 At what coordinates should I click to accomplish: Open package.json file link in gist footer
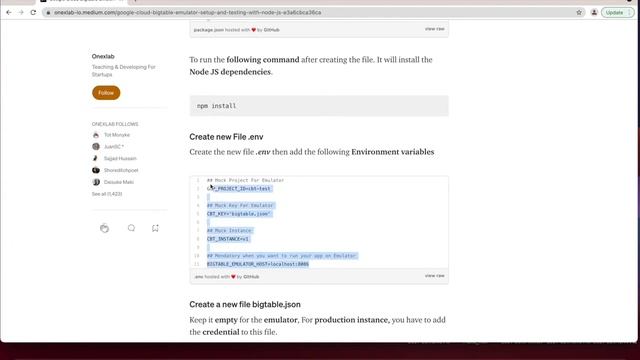click(209, 30)
